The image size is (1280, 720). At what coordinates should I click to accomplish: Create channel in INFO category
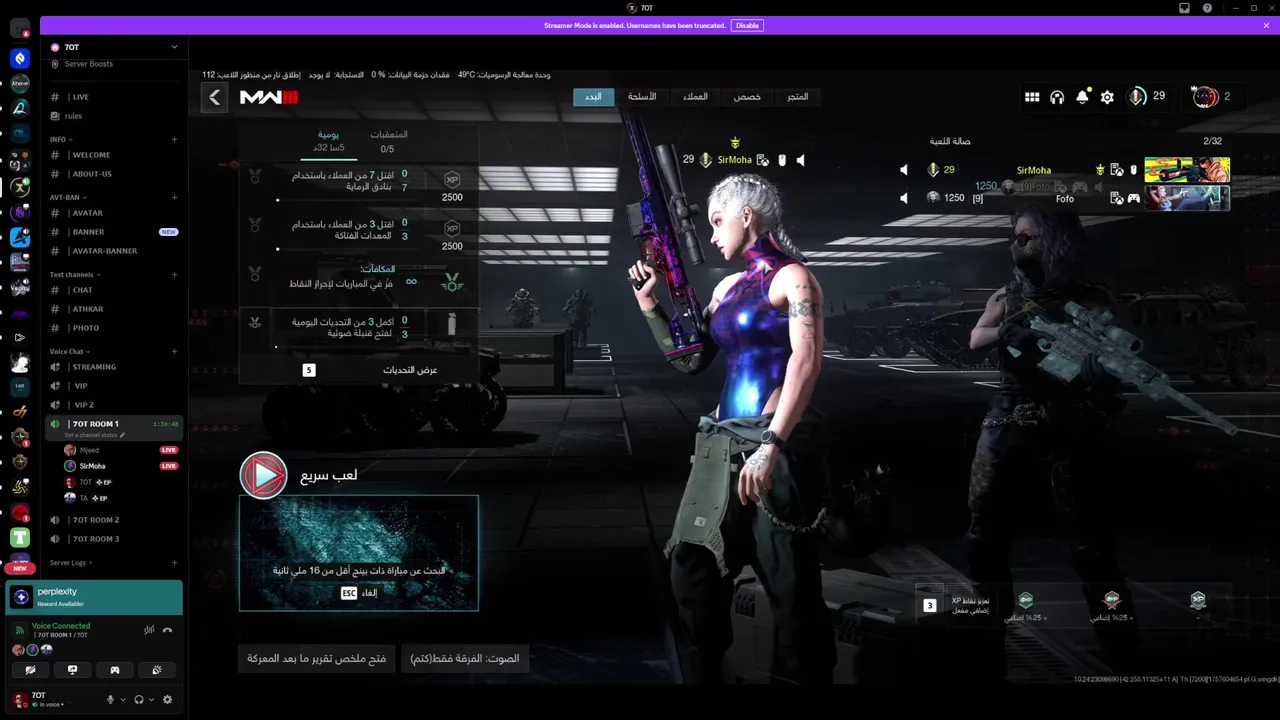pos(175,140)
